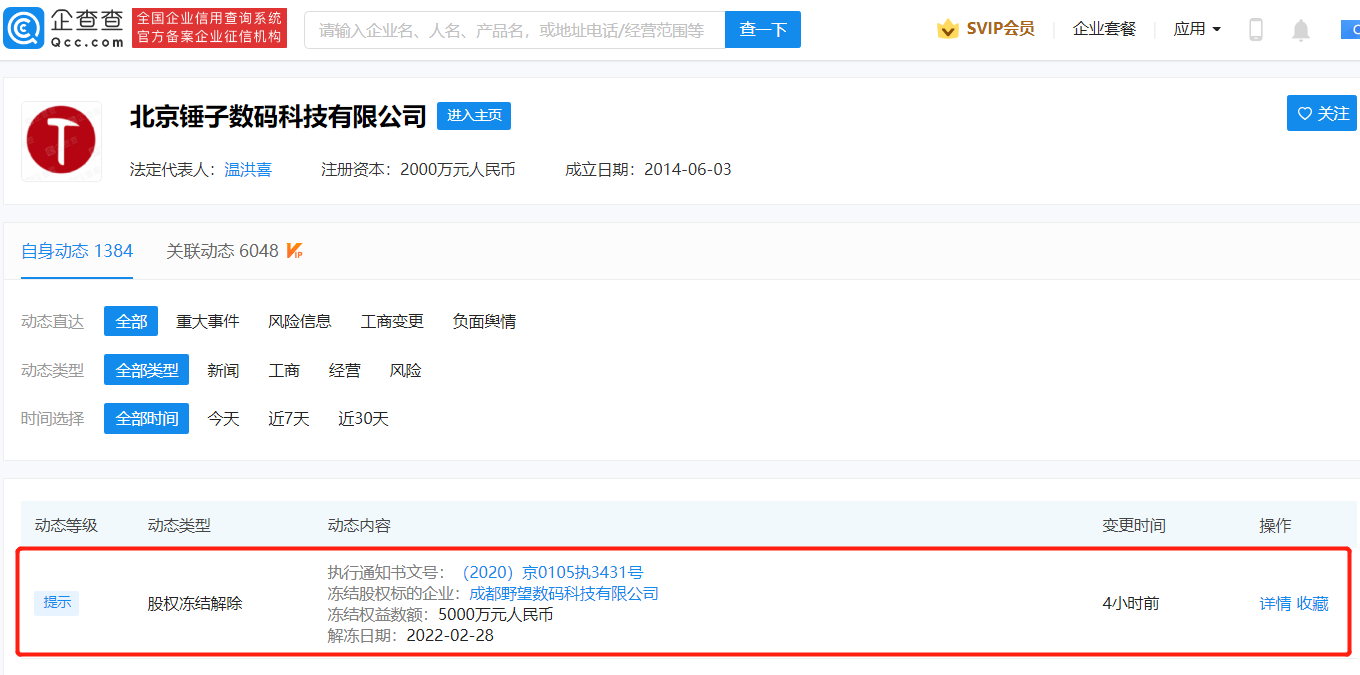Filter time by 近7天
Viewport: 1360px width, 675px height.
[288, 418]
